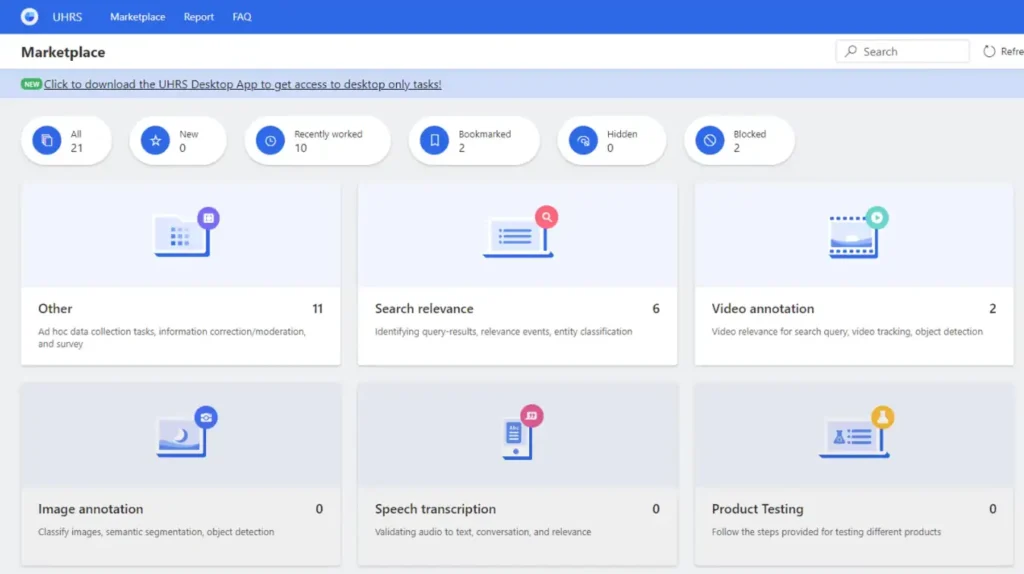Select the Recently worked clock icon
The width and height of the screenshot is (1024, 574).
270,140
